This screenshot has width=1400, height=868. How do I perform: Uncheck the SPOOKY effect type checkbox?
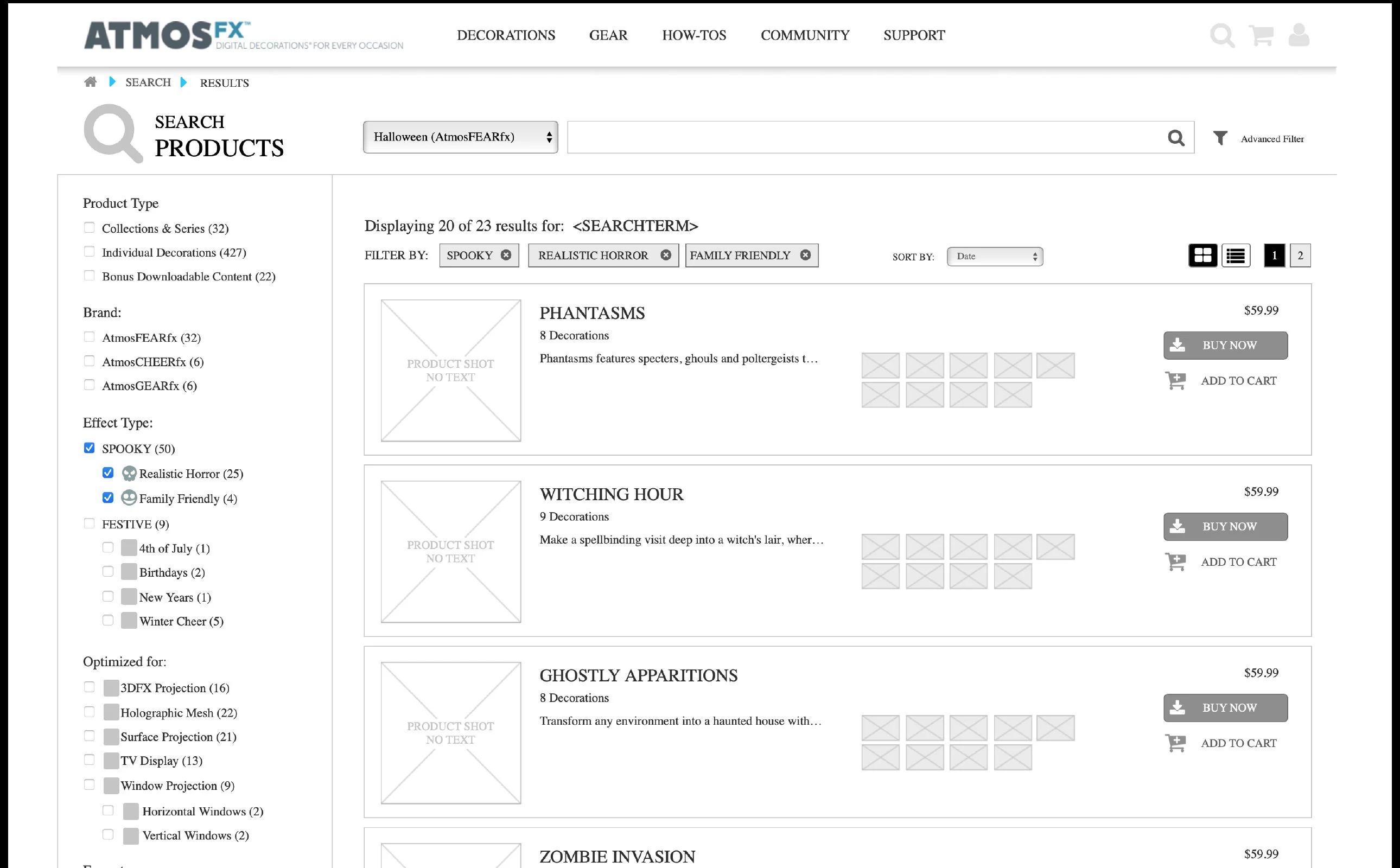pos(89,448)
